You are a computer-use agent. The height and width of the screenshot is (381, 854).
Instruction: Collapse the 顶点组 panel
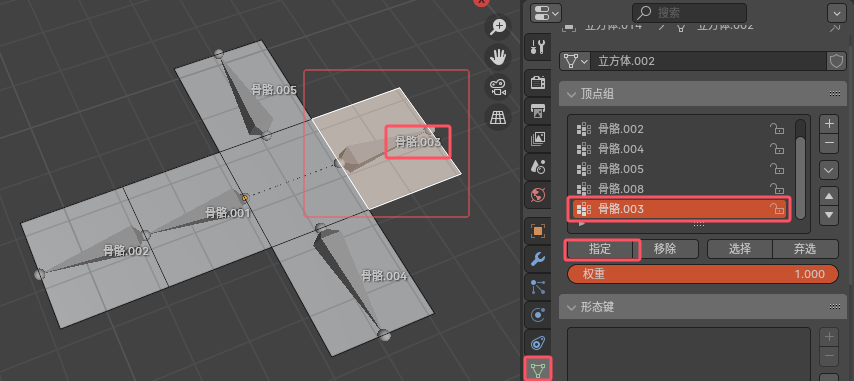click(571, 94)
